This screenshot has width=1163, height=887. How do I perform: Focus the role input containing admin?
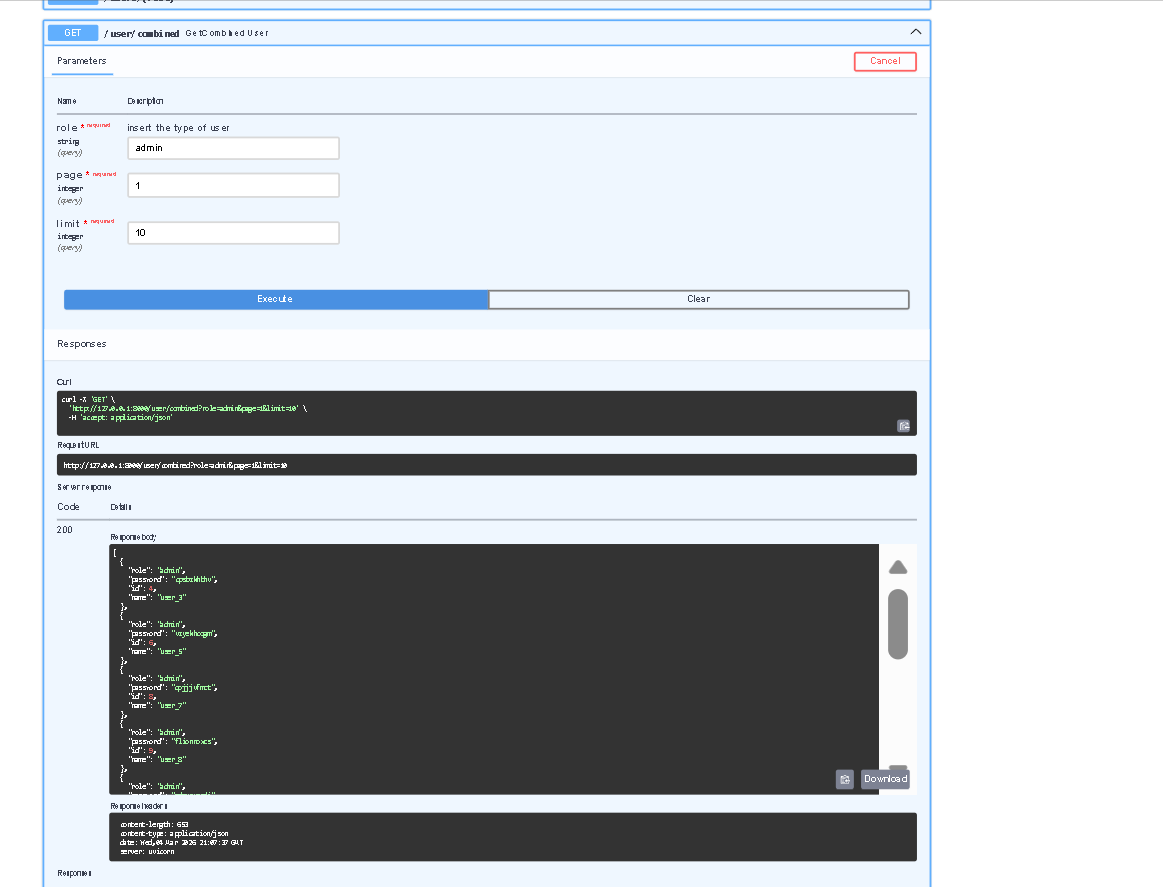234,148
